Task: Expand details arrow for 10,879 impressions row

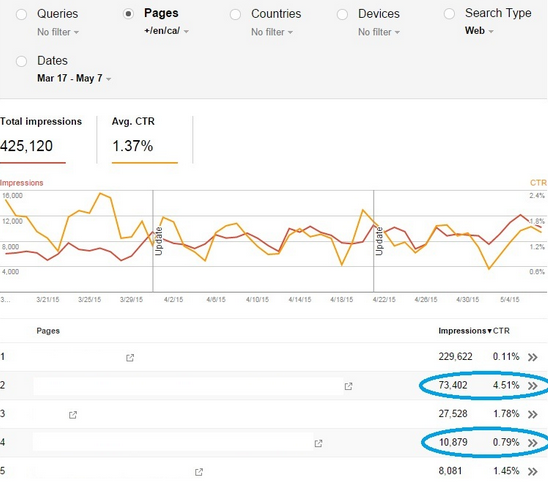Action: point(533,443)
